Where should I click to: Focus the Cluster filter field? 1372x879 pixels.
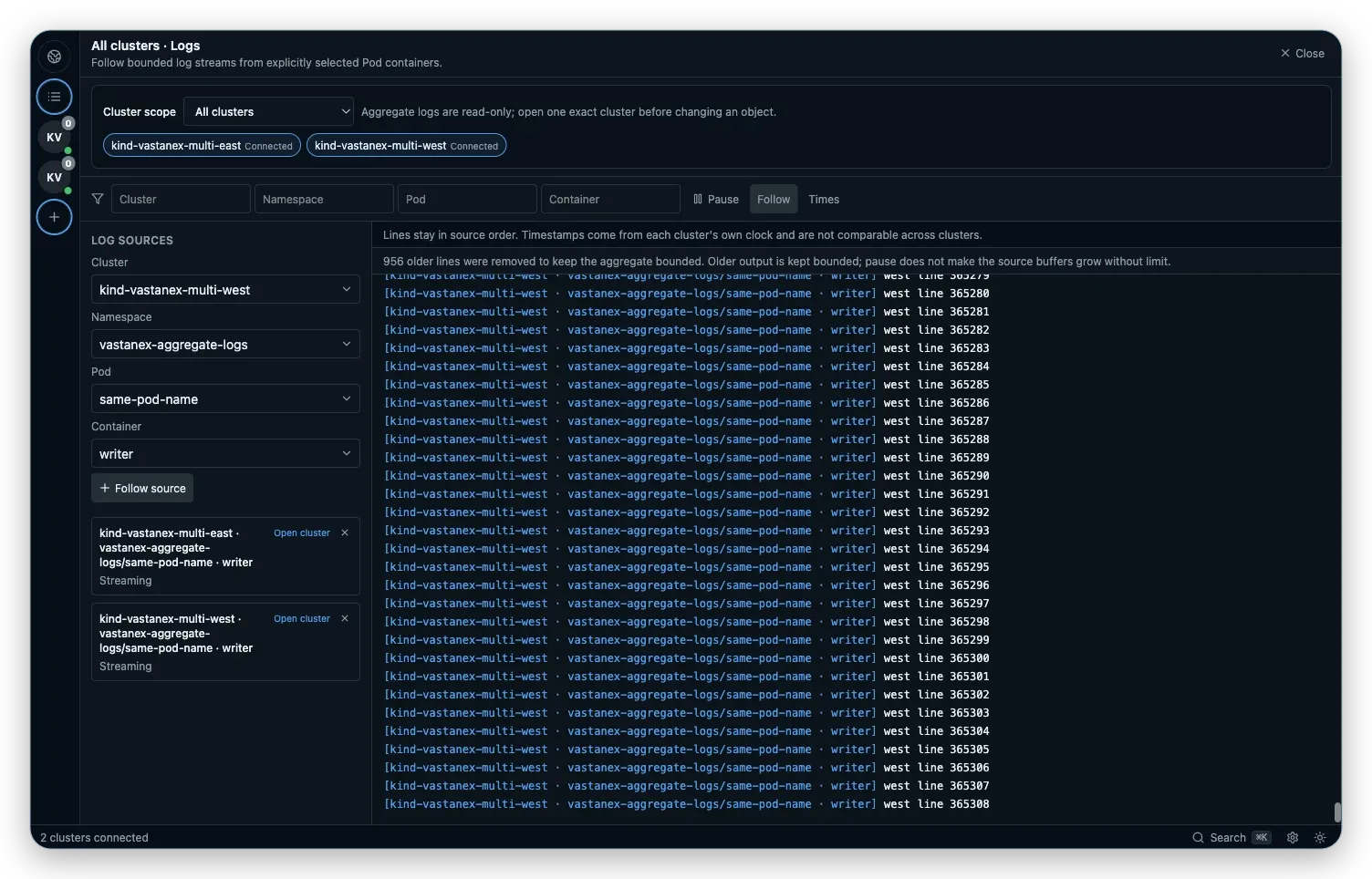click(181, 199)
